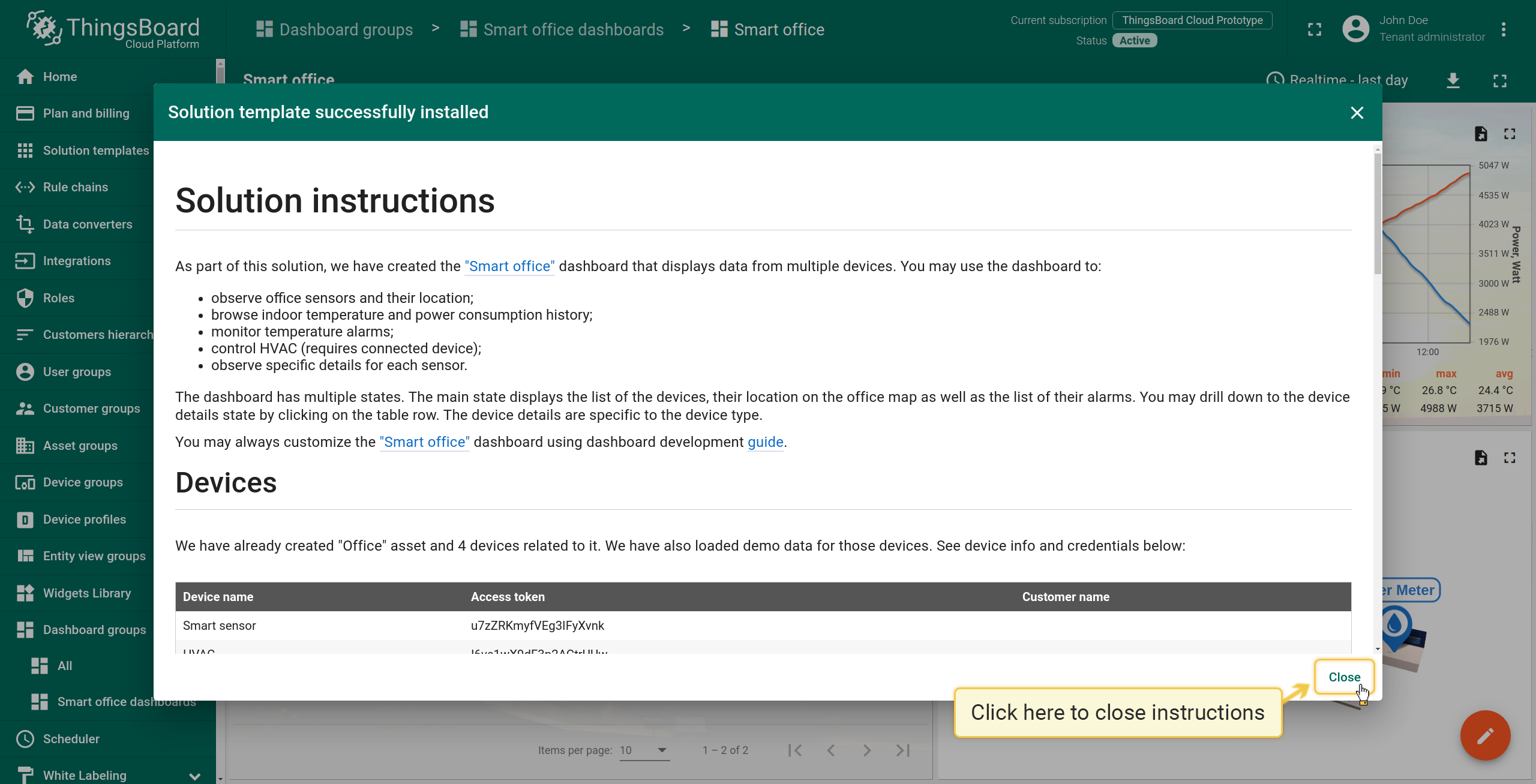Open Data converters section
The height and width of the screenshot is (784, 1536).
(108, 224)
